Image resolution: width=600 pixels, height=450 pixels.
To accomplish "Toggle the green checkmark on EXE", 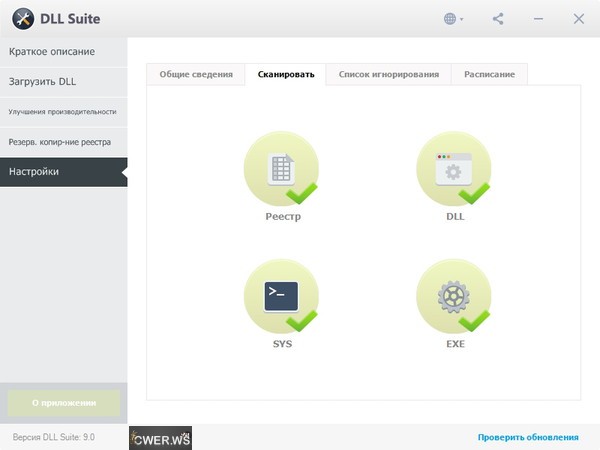I will (x=474, y=320).
